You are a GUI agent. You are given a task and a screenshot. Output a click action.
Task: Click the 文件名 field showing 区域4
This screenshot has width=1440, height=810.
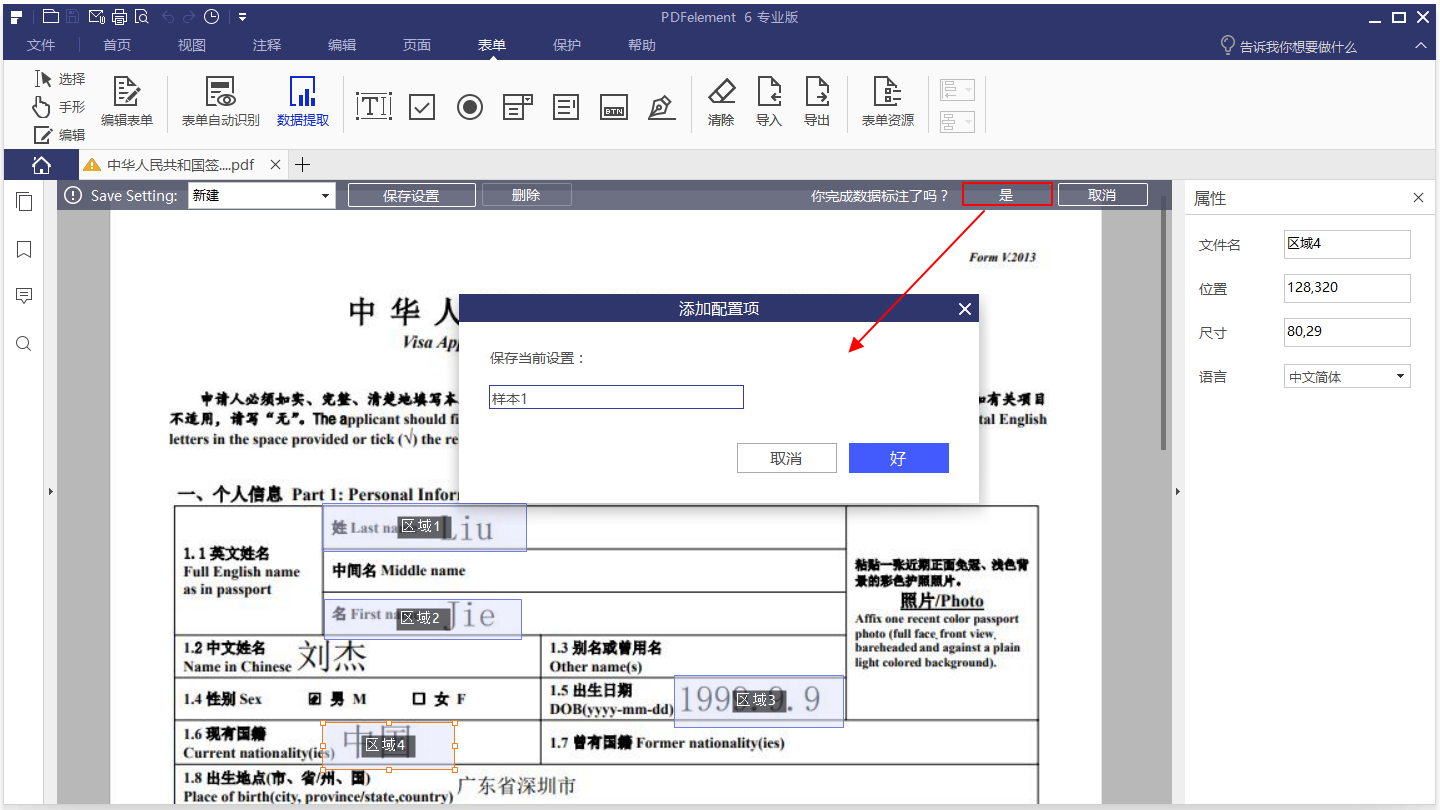[x=1347, y=244]
